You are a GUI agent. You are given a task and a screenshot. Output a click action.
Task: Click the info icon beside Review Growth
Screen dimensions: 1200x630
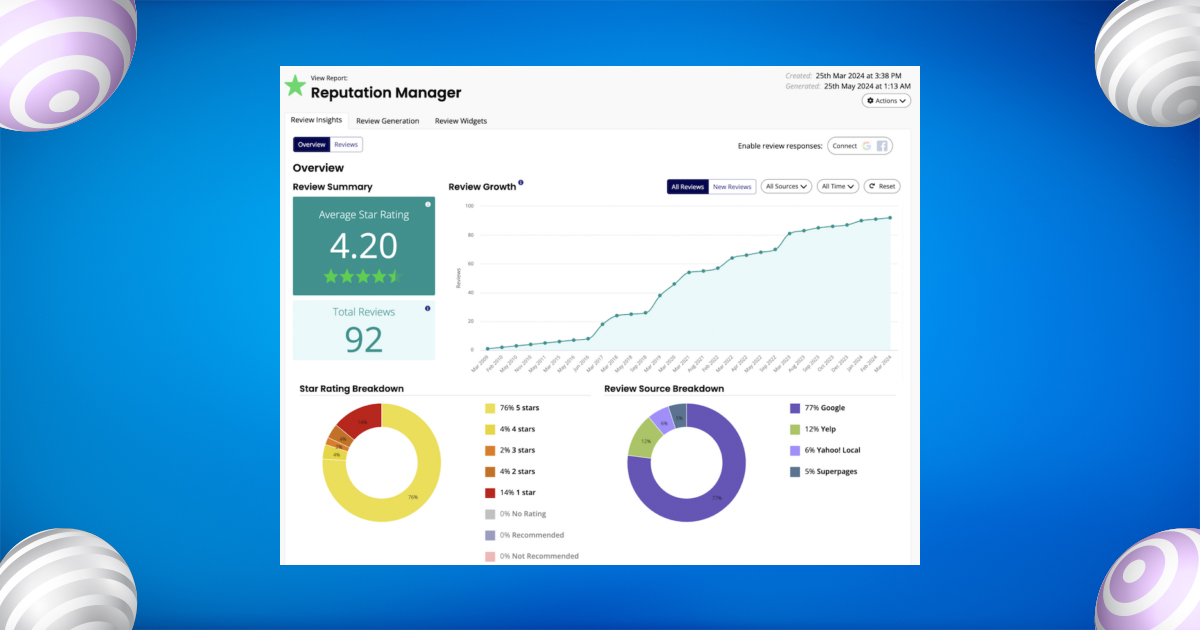(x=521, y=183)
